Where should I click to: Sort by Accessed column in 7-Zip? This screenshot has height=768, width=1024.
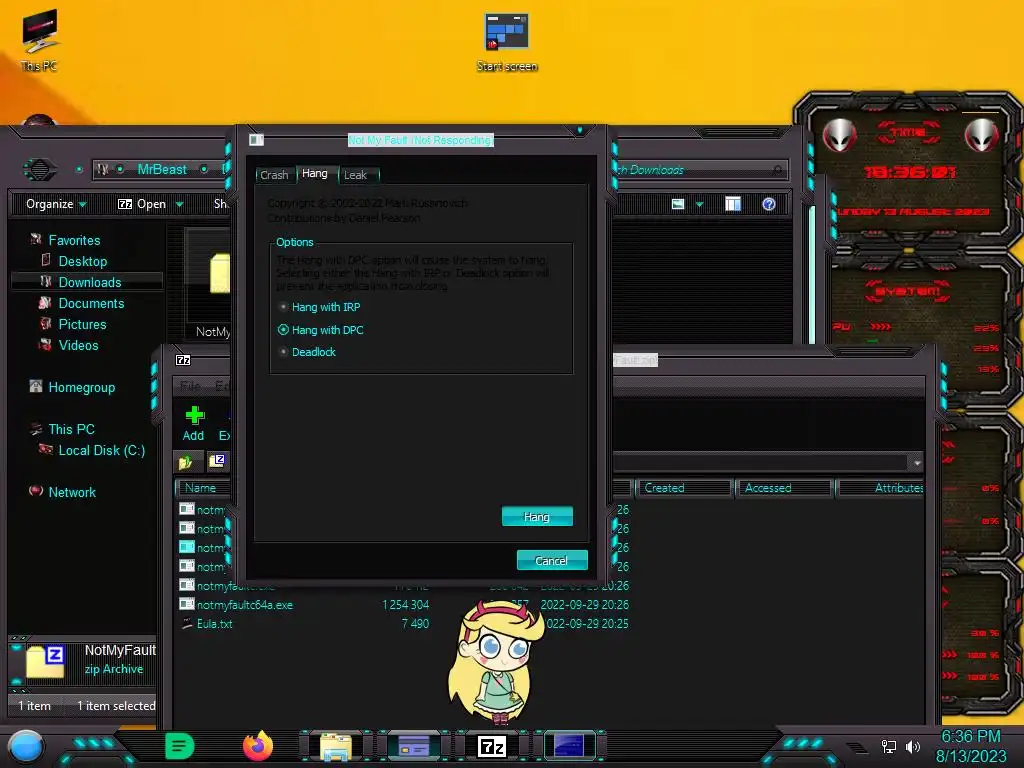[784, 488]
